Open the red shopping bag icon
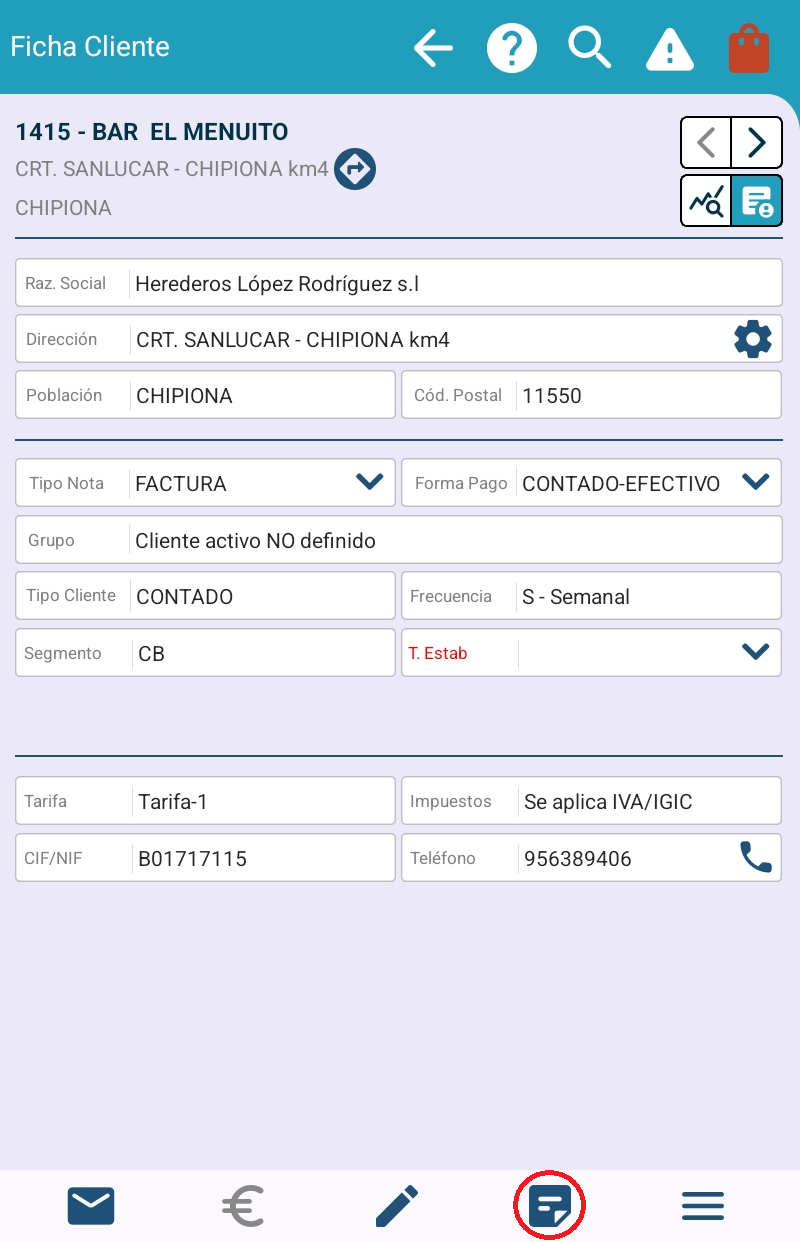 pyautogui.click(x=749, y=49)
